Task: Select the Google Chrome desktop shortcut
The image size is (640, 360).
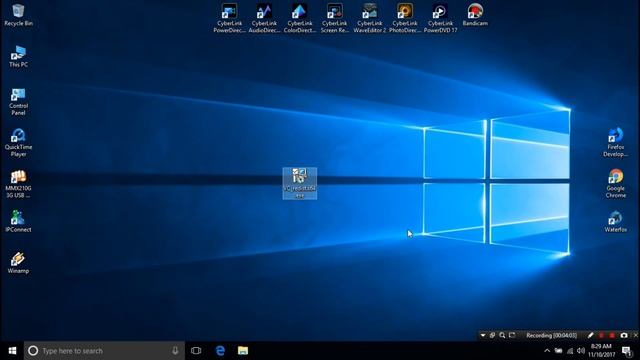Action: click(x=616, y=184)
